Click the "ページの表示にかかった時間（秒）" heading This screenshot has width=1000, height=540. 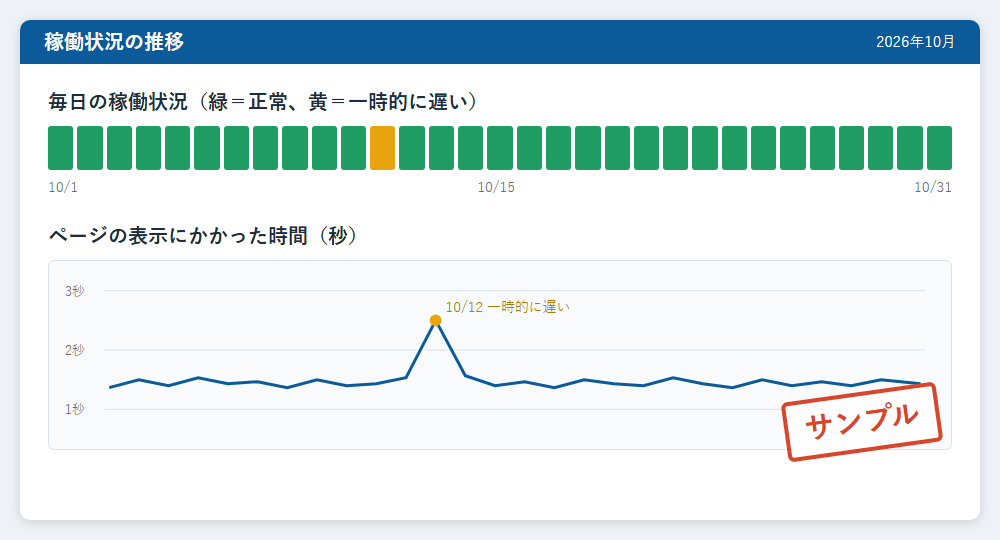point(203,236)
